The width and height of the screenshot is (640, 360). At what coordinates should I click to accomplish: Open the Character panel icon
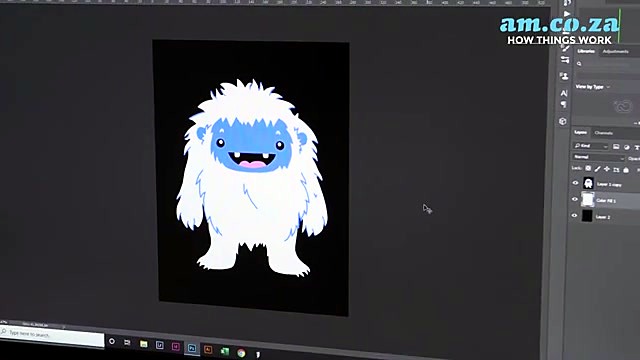pos(564,93)
